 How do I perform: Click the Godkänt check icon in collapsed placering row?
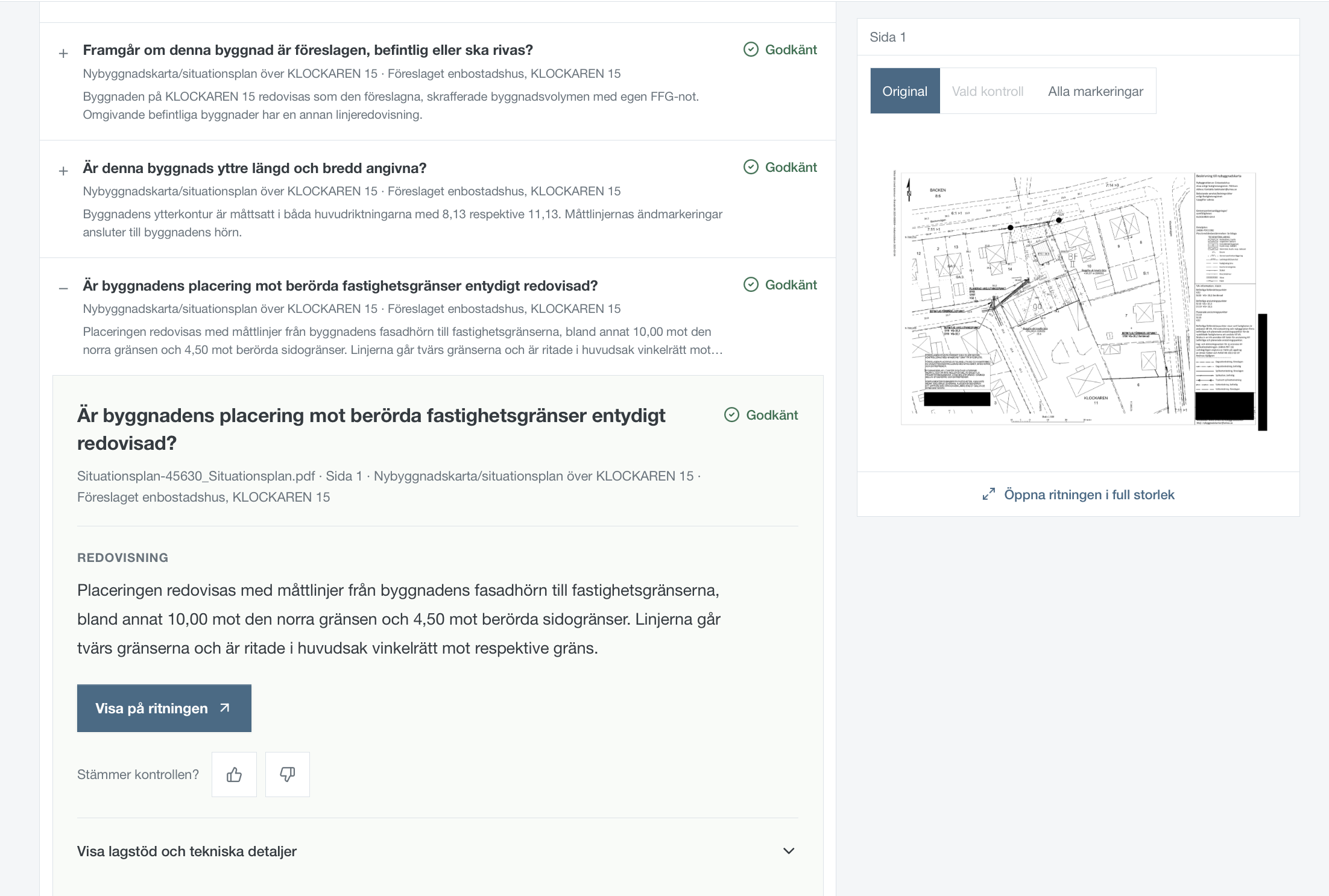click(751, 285)
